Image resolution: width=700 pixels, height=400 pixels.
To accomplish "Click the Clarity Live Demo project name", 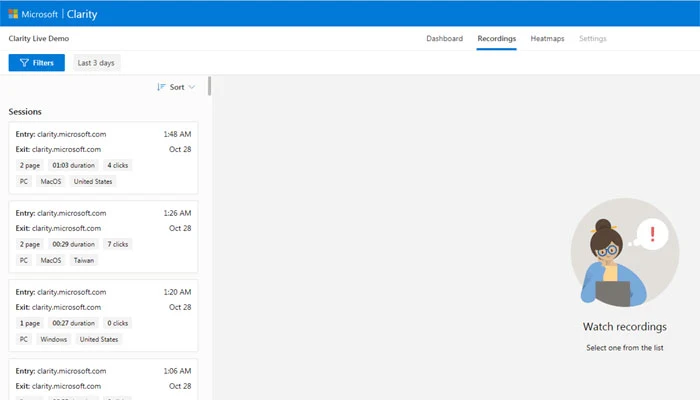I will 39,38.
